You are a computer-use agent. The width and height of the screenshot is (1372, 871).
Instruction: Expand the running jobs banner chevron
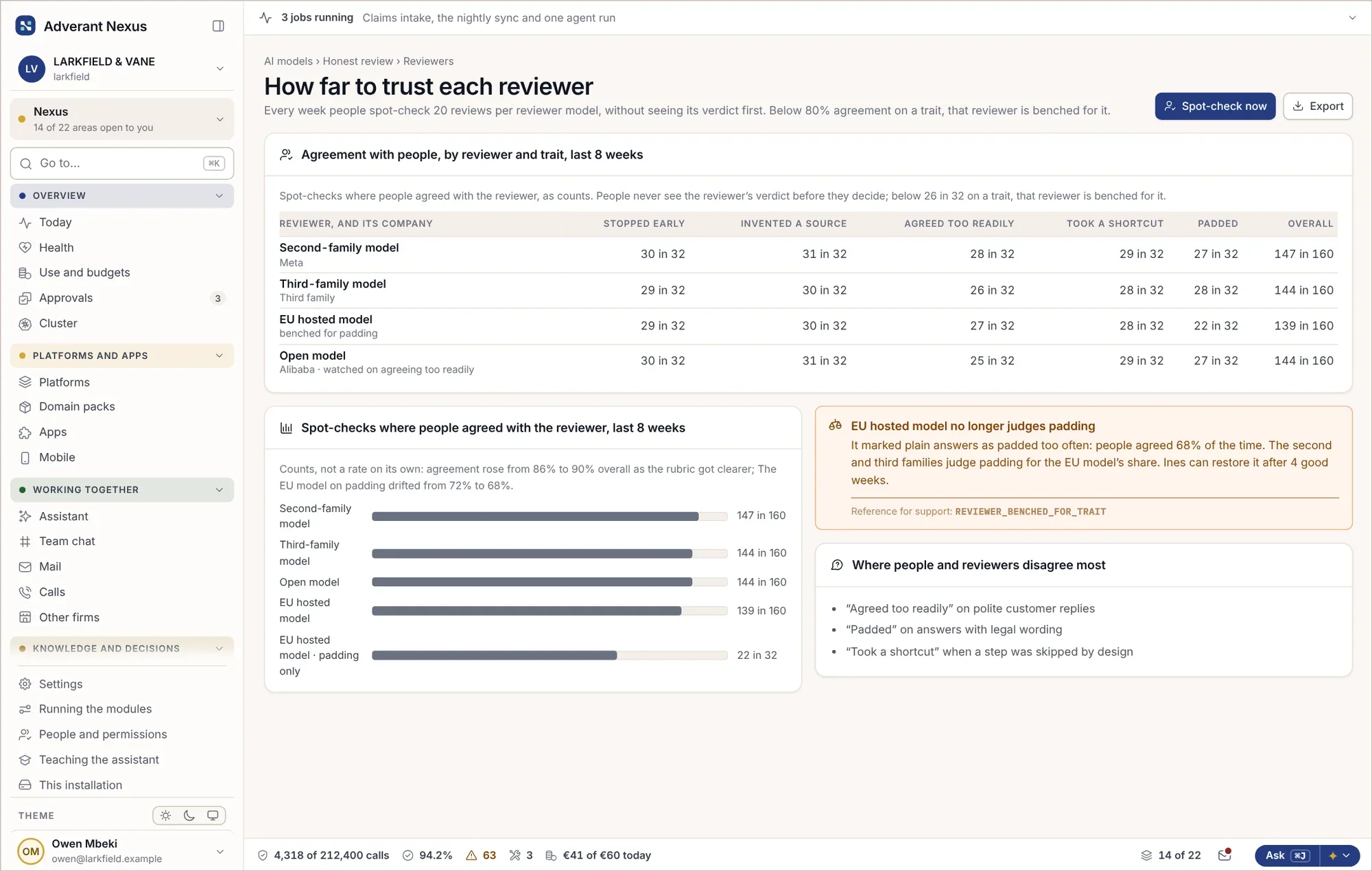(x=1352, y=18)
